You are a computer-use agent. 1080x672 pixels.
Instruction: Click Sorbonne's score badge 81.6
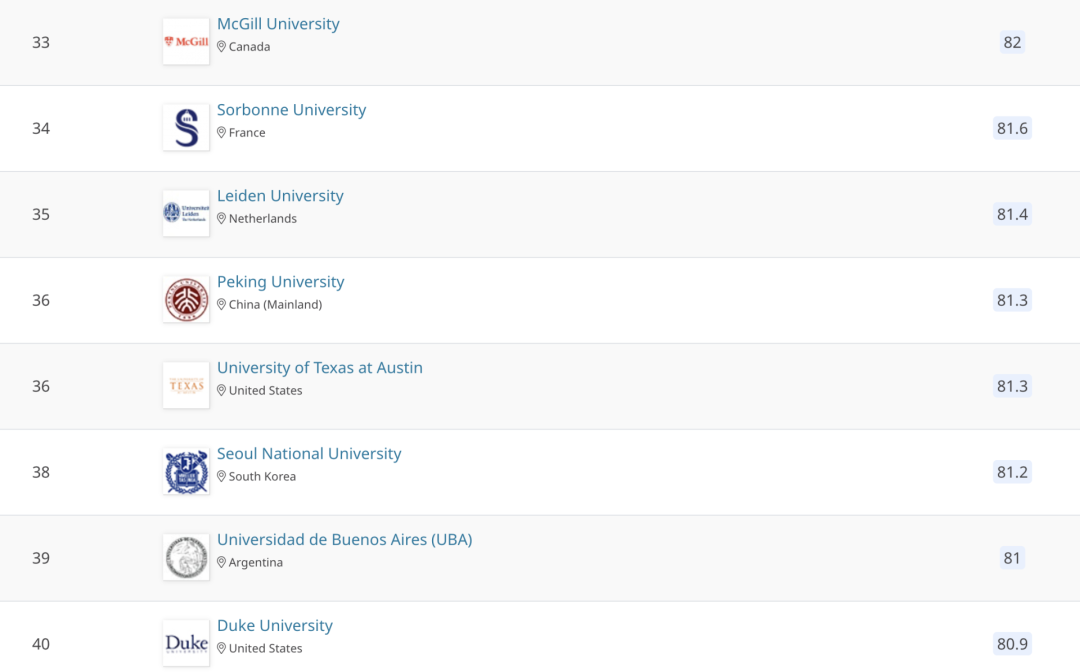(1012, 128)
